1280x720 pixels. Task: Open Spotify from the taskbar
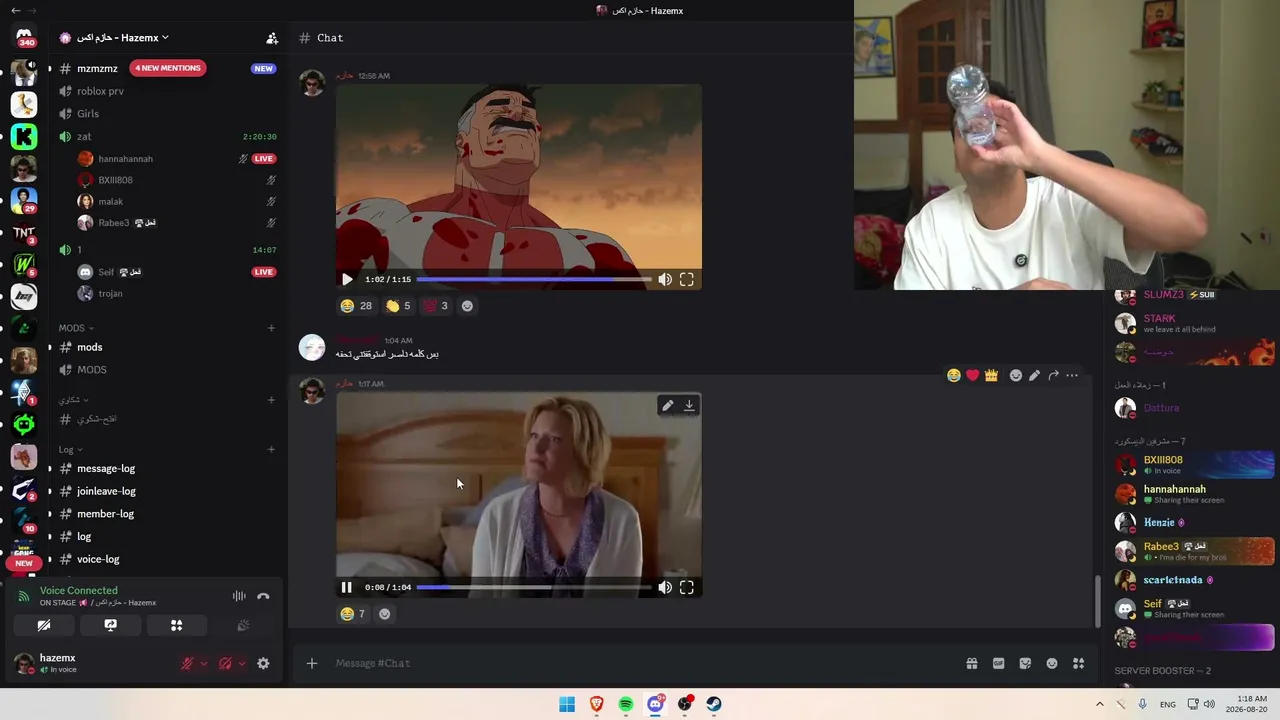click(x=626, y=704)
